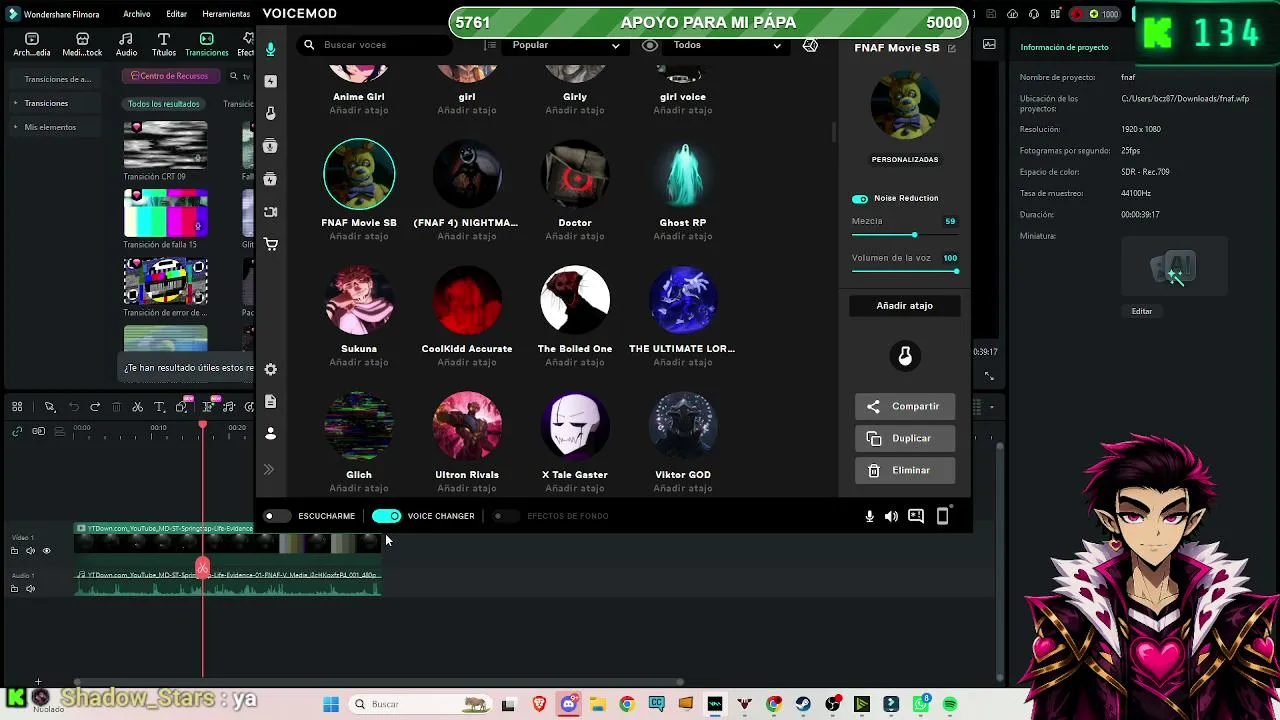The image size is (1280, 720).
Task: Open the Voicemod microphone voicebox tab
Action: (x=271, y=49)
